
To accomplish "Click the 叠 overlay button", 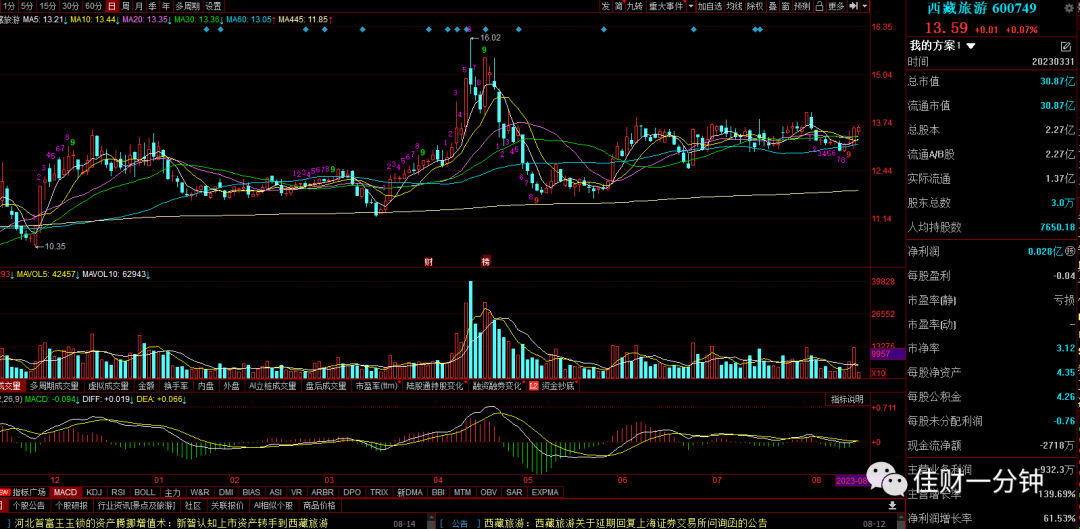I will (773, 6).
